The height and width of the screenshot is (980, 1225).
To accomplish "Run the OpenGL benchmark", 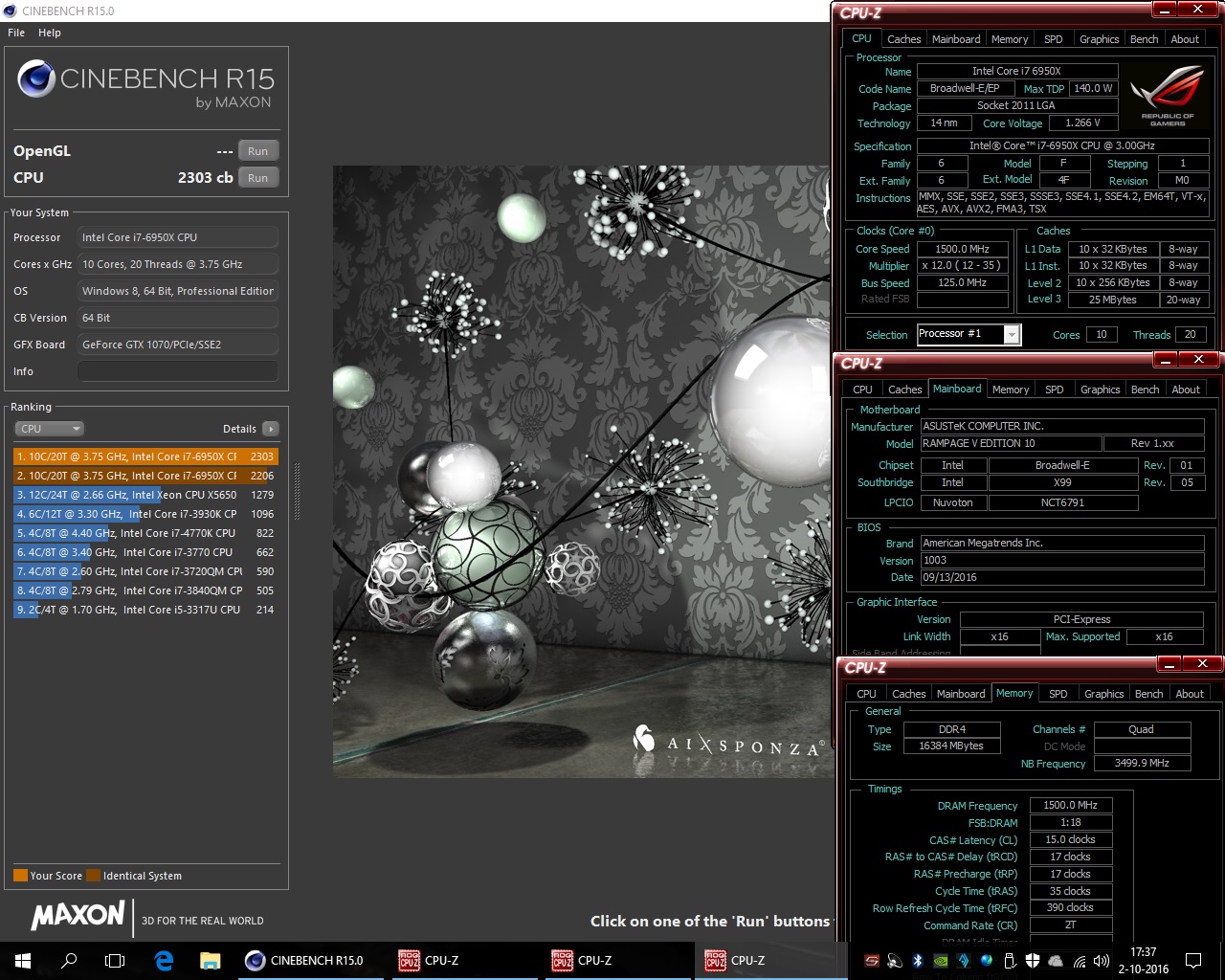I will [x=258, y=151].
